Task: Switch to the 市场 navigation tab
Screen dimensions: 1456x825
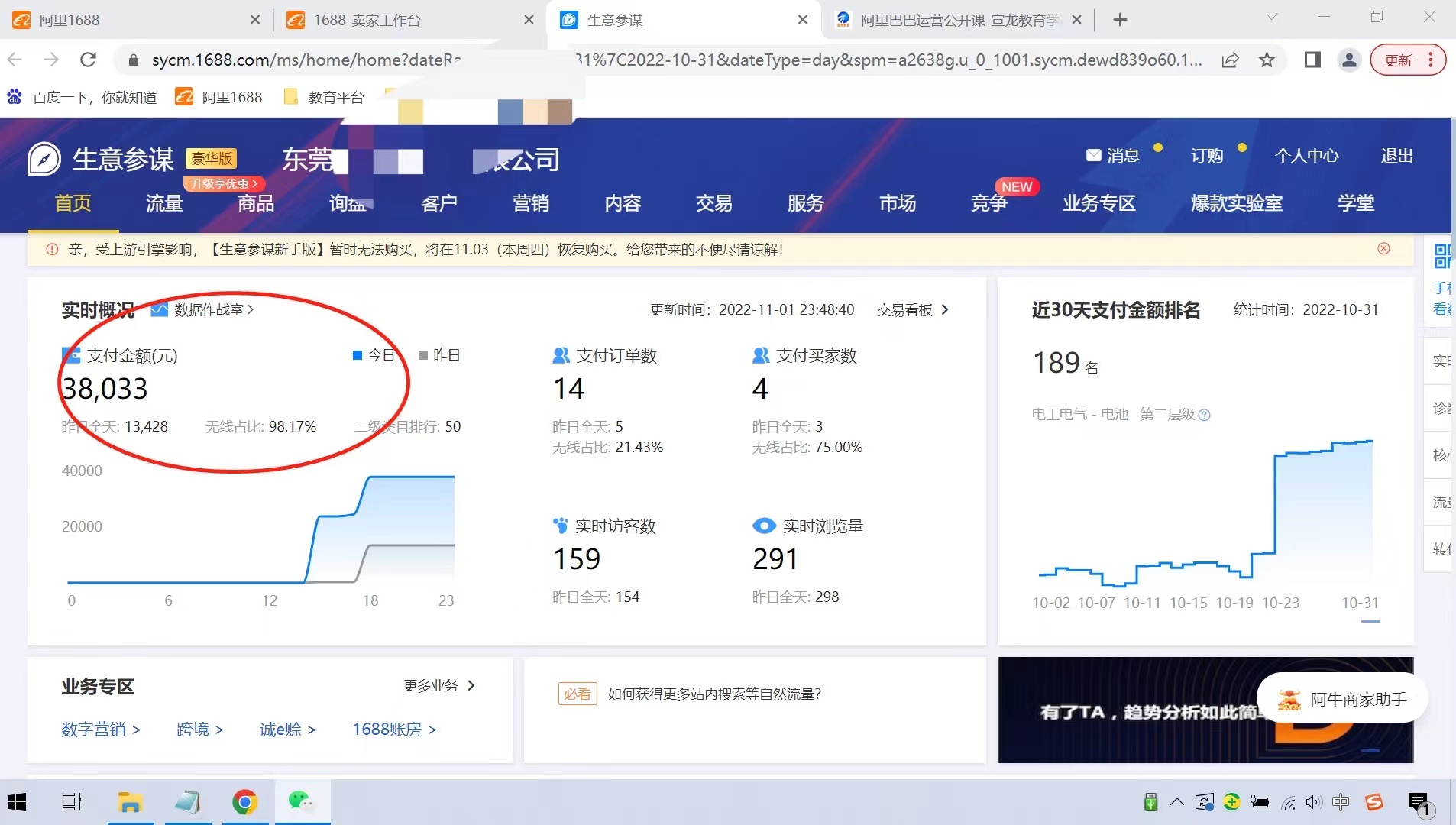Action: click(x=897, y=203)
